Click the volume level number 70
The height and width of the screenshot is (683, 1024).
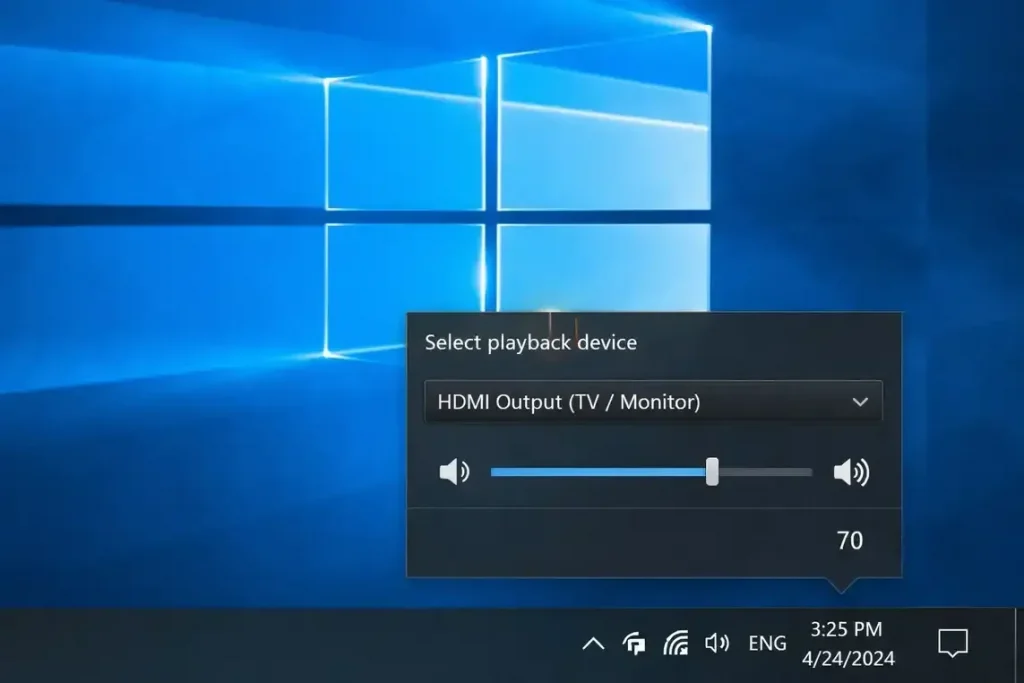(x=849, y=541)
